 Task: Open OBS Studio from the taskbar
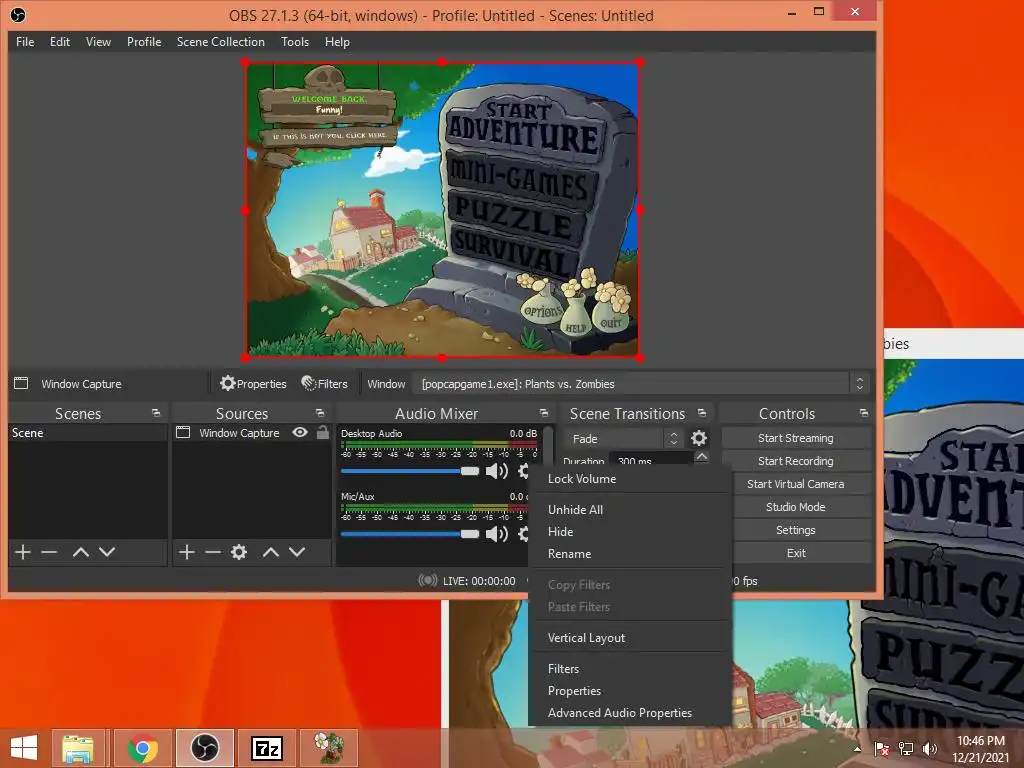pos(205,748)
